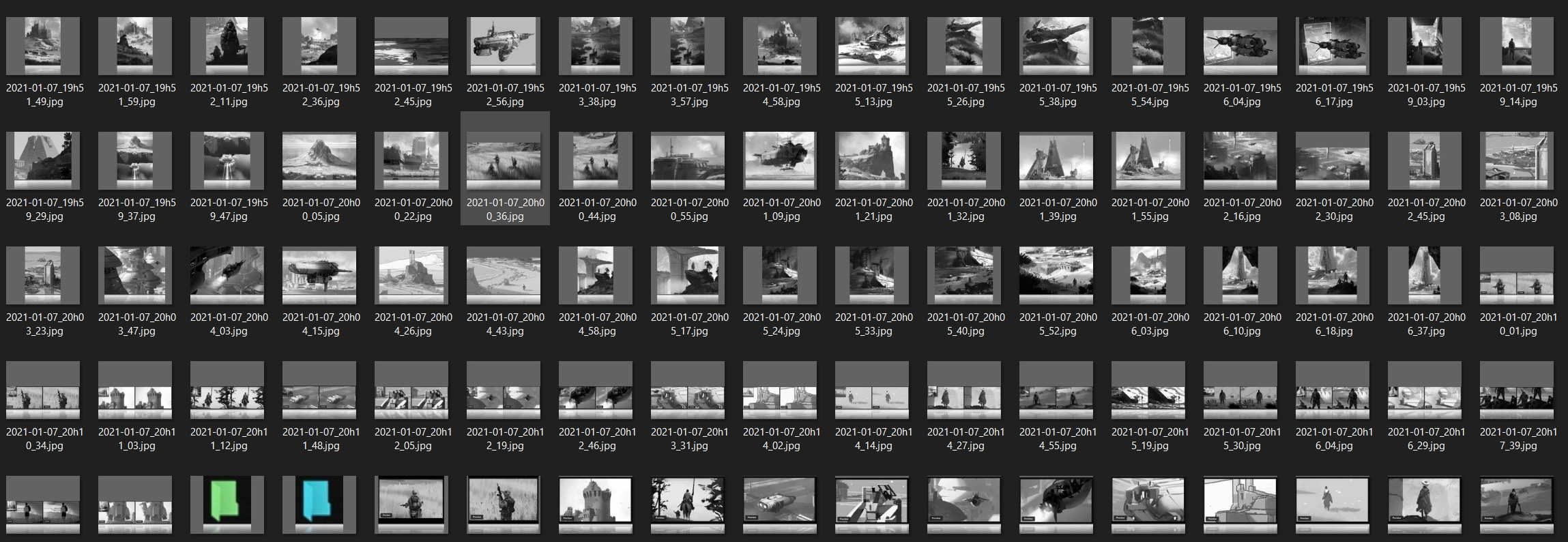Select the label 2021-01-07_20h03_47.jpg
1568x542 pixels.
(137, 324)
